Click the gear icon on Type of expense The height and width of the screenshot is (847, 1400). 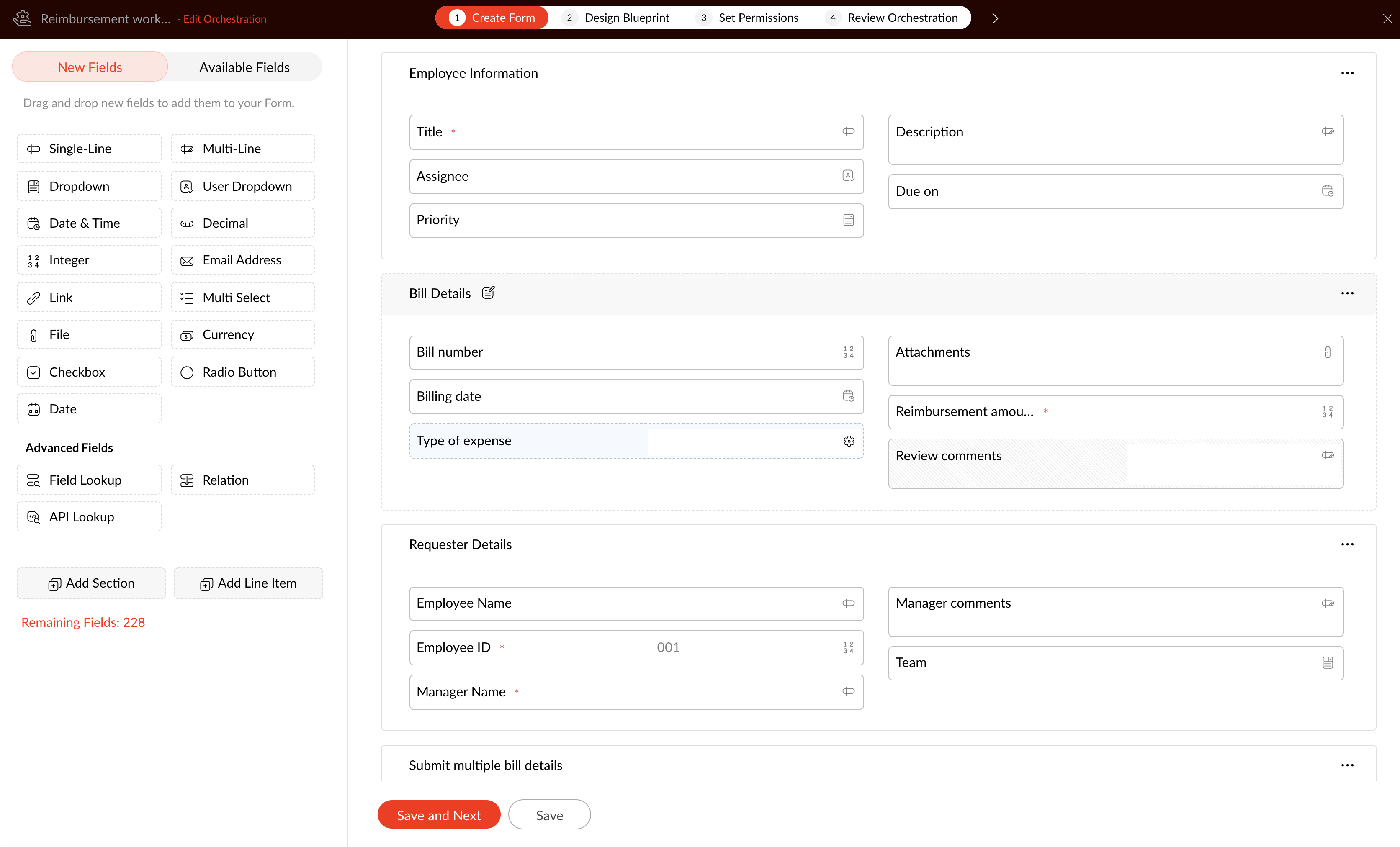click(x=848, y=441)
